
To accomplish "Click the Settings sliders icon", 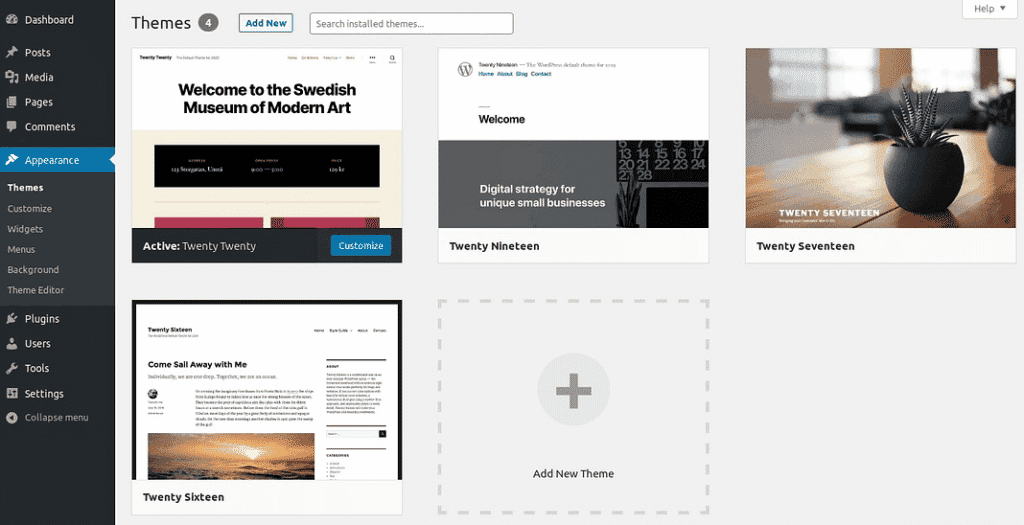I will coord(12,393).
